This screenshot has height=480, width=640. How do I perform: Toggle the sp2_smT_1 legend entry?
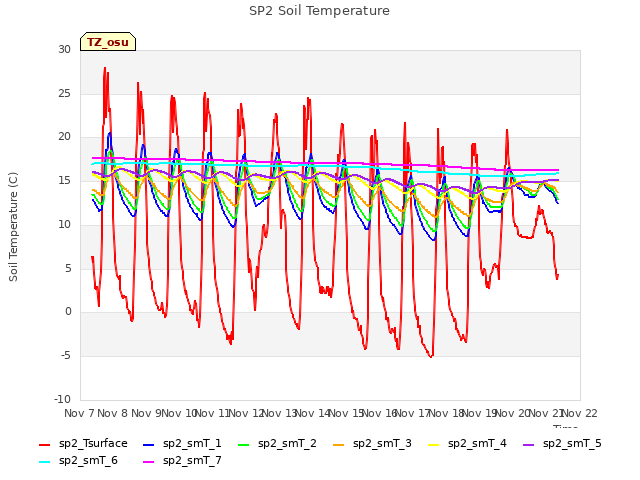coord(182,443)
